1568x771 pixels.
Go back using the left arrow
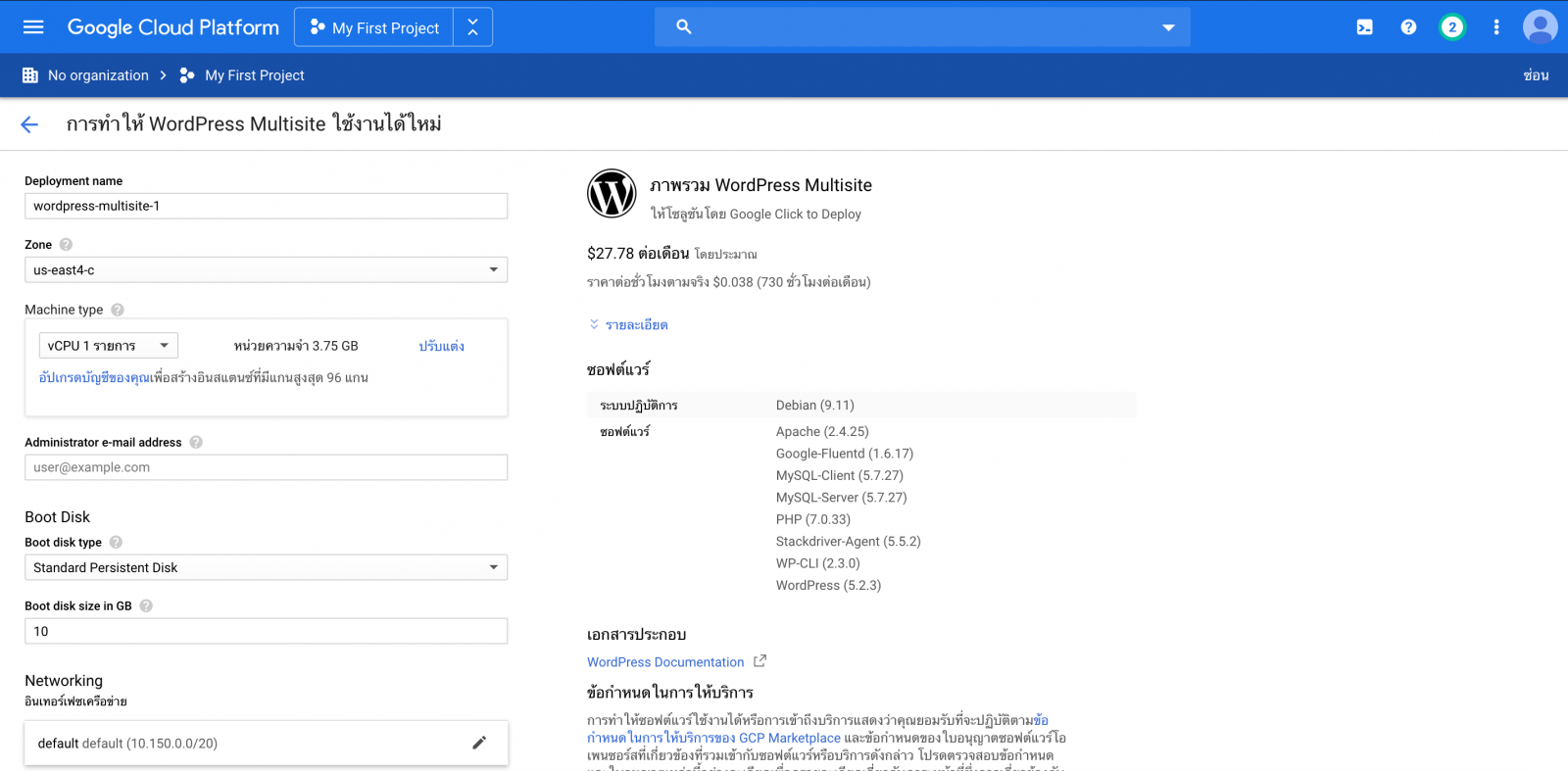tap(29, 124)
